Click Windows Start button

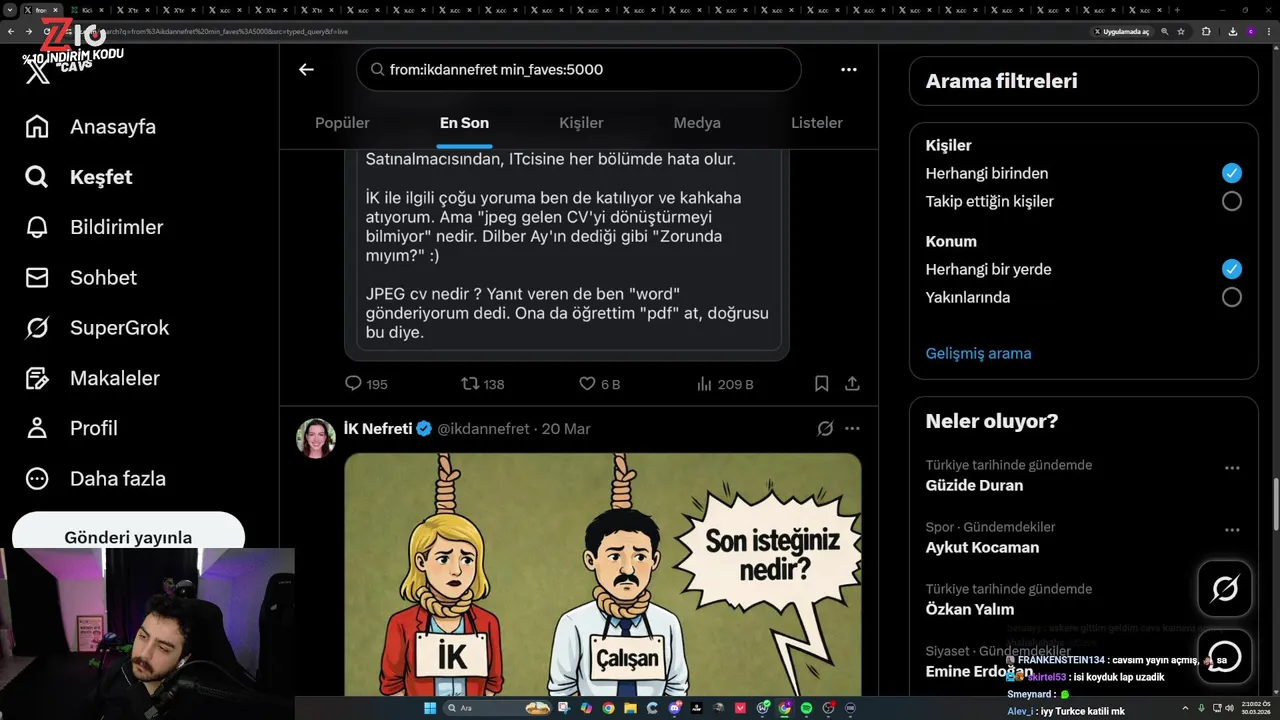(430, 708)
